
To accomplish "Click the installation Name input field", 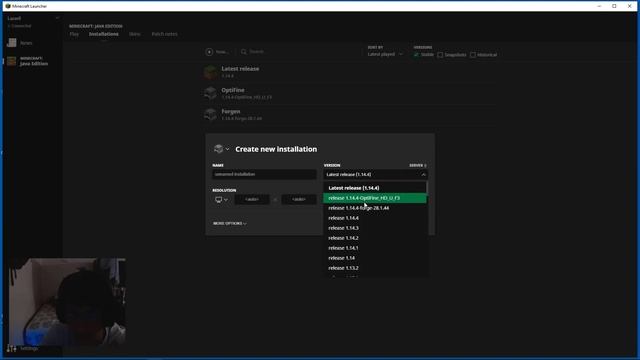I will (x=264, y=174).
